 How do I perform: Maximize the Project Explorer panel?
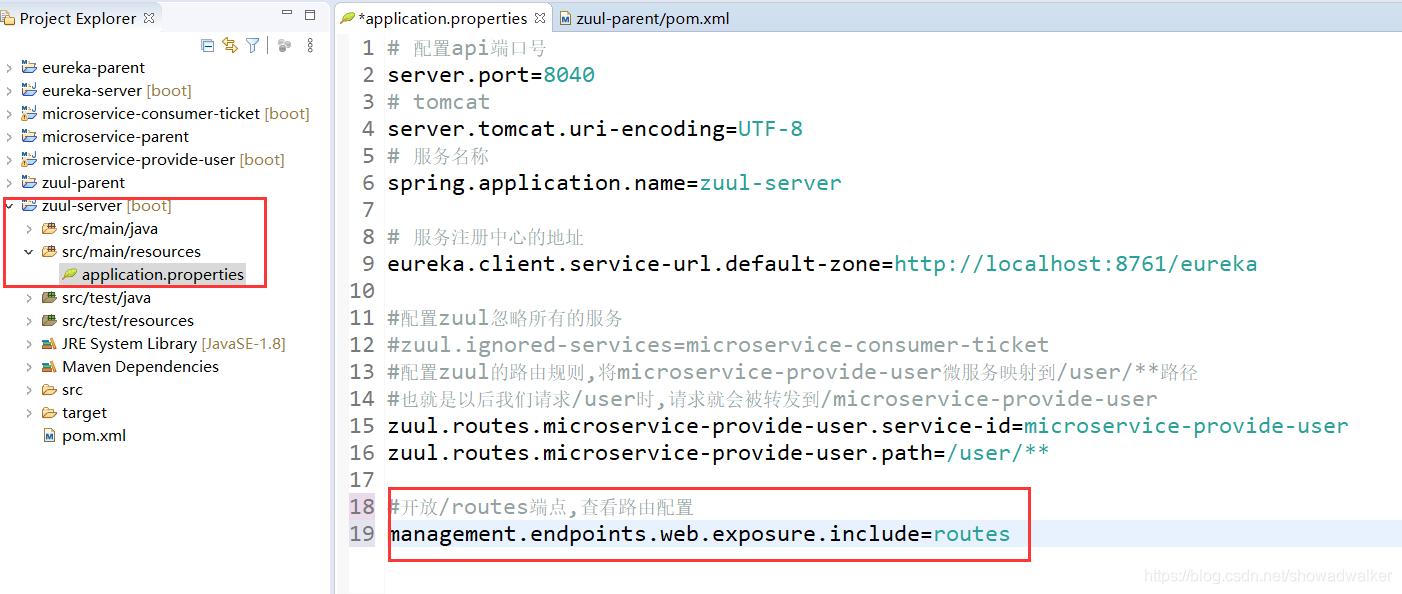pyautogui.click(x=310, y=15)
